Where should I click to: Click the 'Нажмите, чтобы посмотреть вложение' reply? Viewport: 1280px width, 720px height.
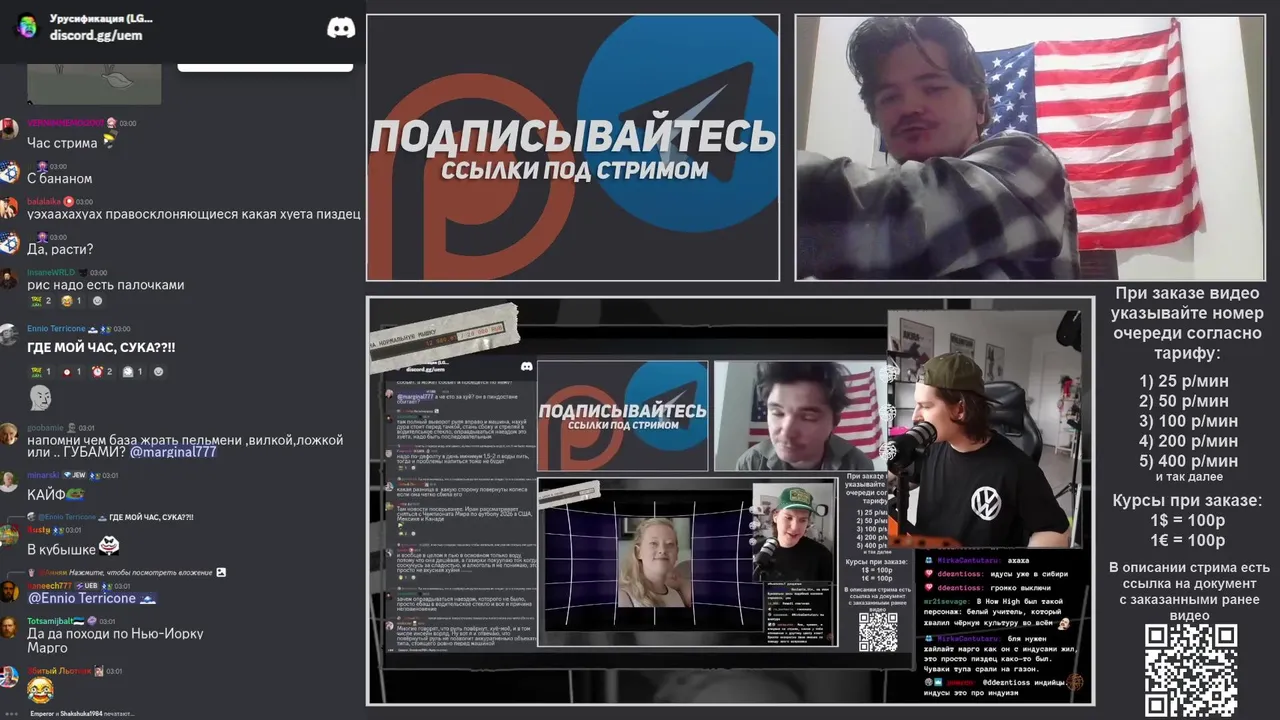pos(140,572)
